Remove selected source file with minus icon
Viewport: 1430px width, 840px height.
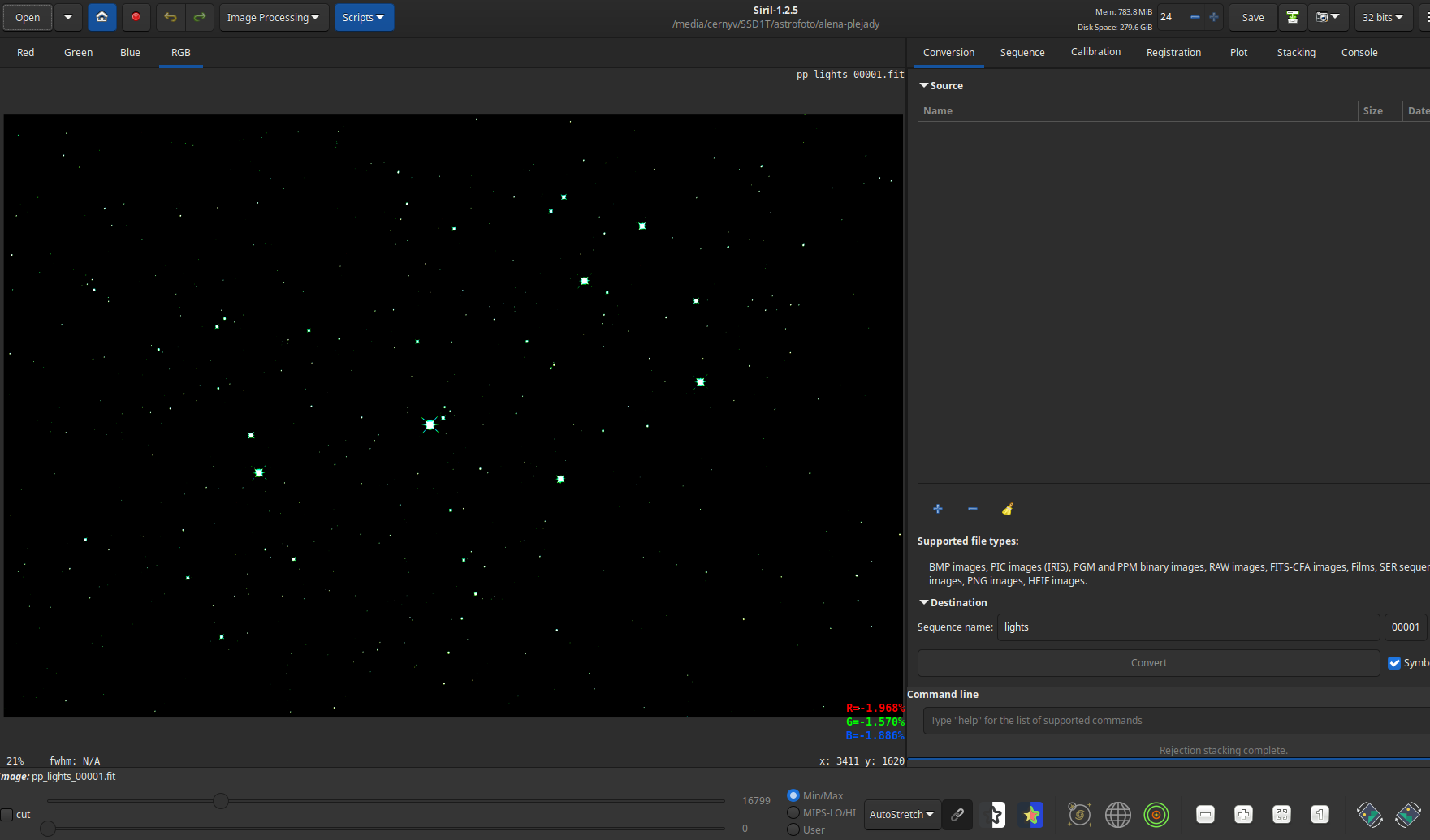(x=972, y=509)
